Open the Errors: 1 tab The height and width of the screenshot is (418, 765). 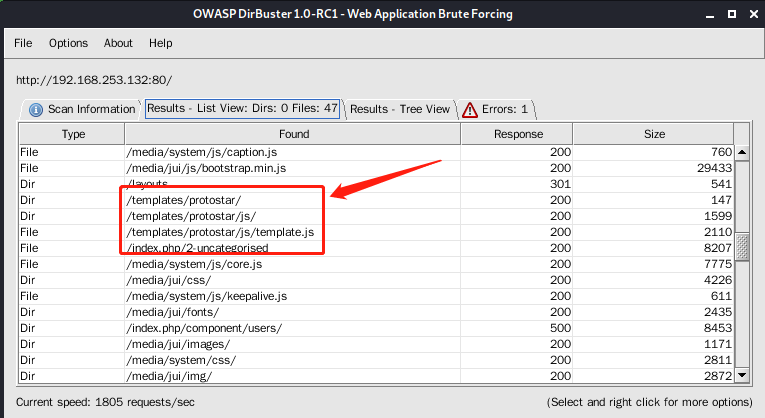click(497, 109)
